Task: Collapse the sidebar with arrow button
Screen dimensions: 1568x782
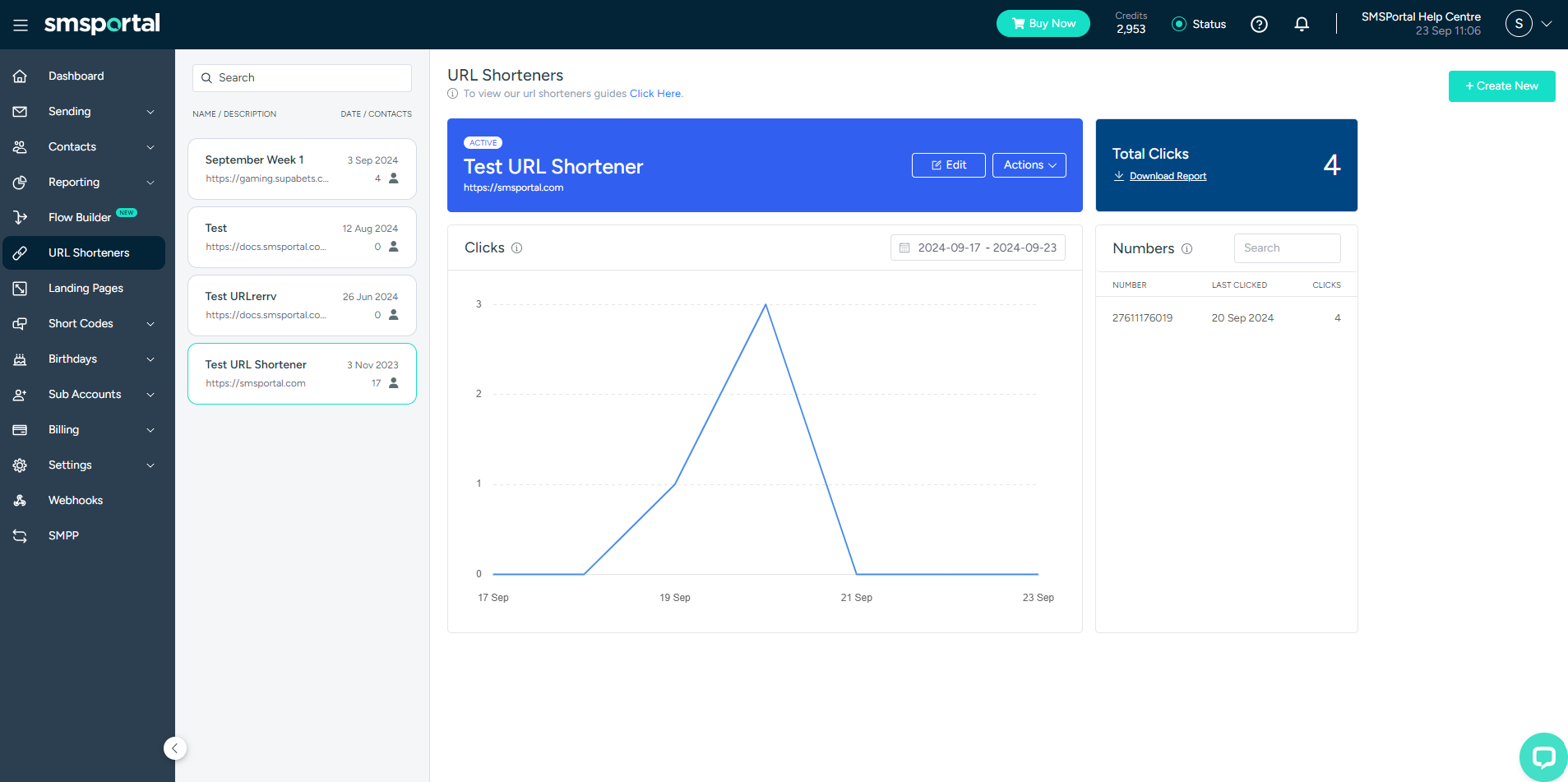Action: pyautogui.click(x=174, y=748)
